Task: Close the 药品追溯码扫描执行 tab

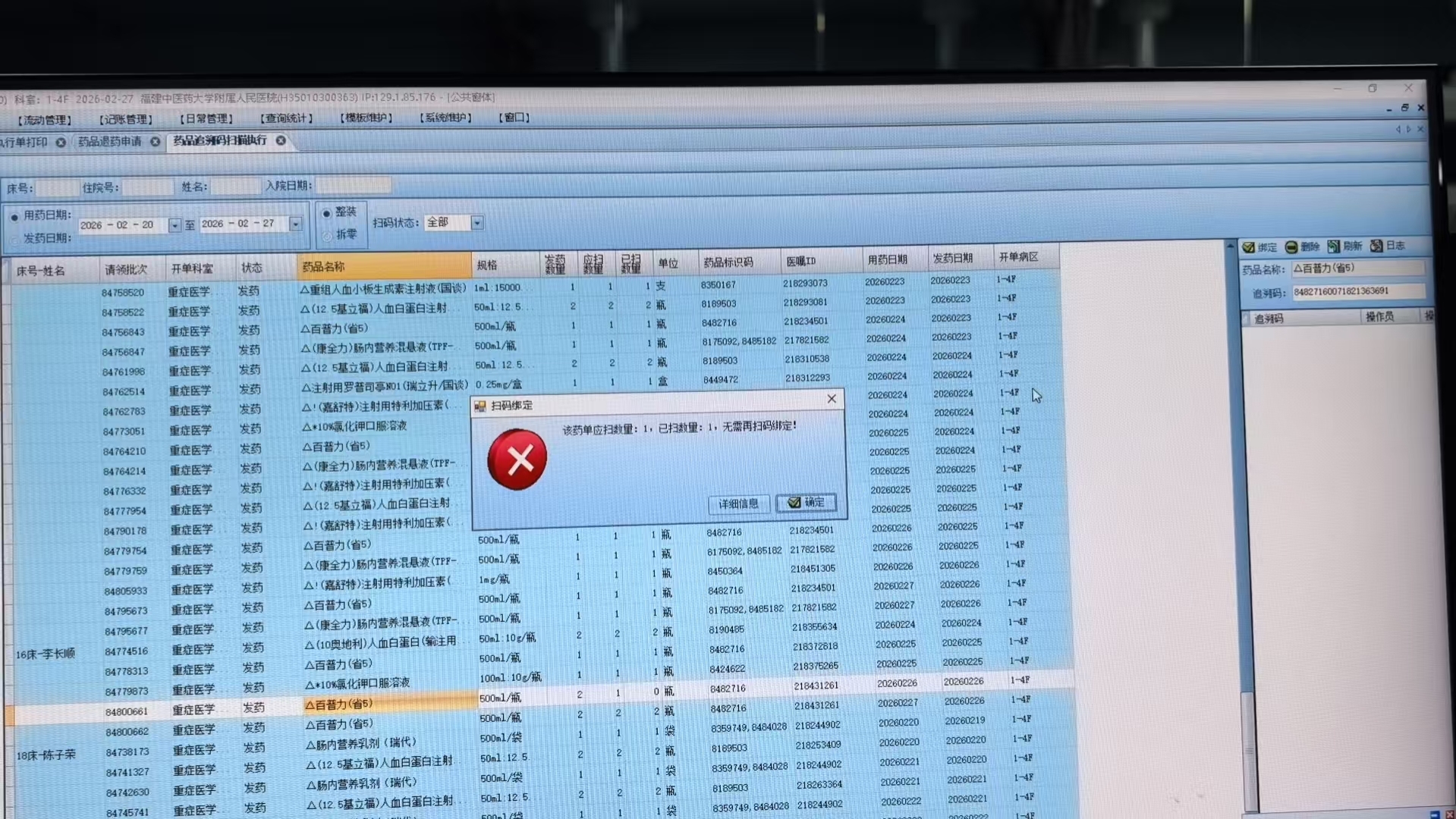Action: tap(281, 140)
